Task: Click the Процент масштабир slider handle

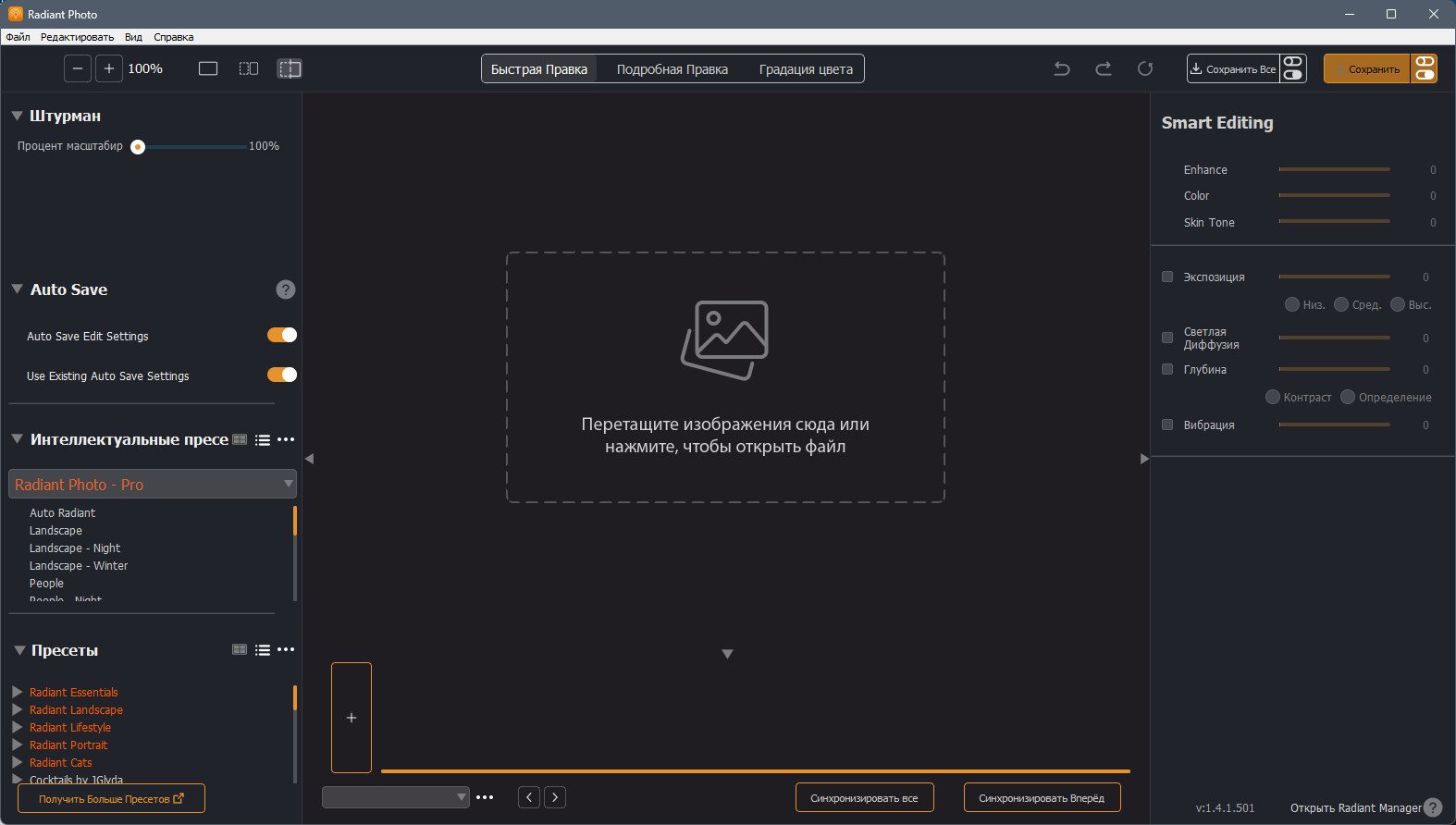Action: coord(138,146)
